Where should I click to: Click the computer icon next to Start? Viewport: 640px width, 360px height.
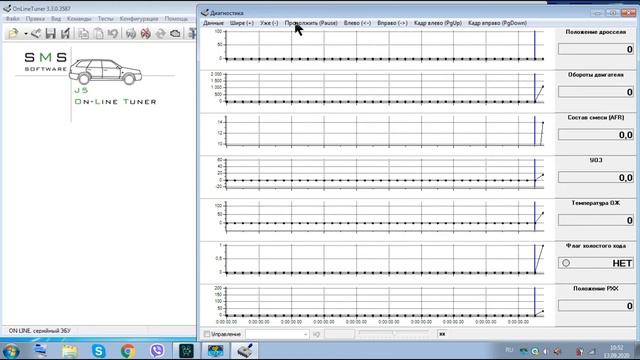40,351
